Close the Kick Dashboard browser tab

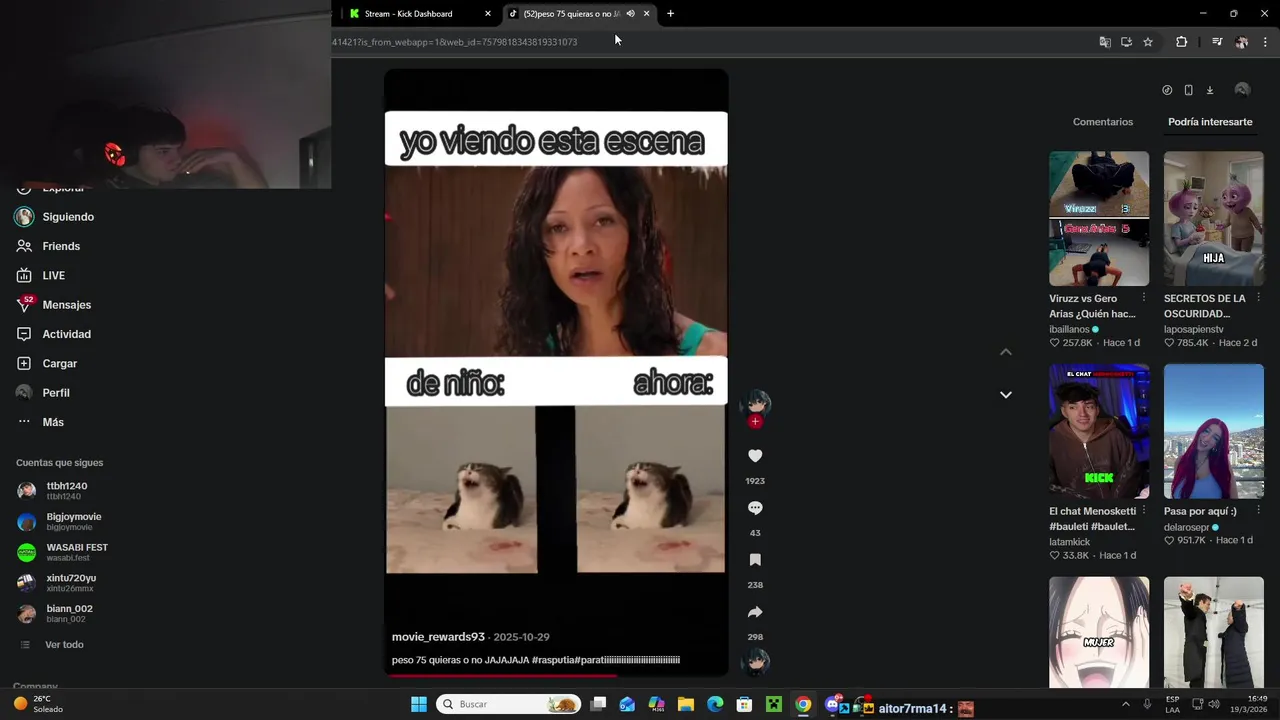pyautogui.click(x=488, y=14)
